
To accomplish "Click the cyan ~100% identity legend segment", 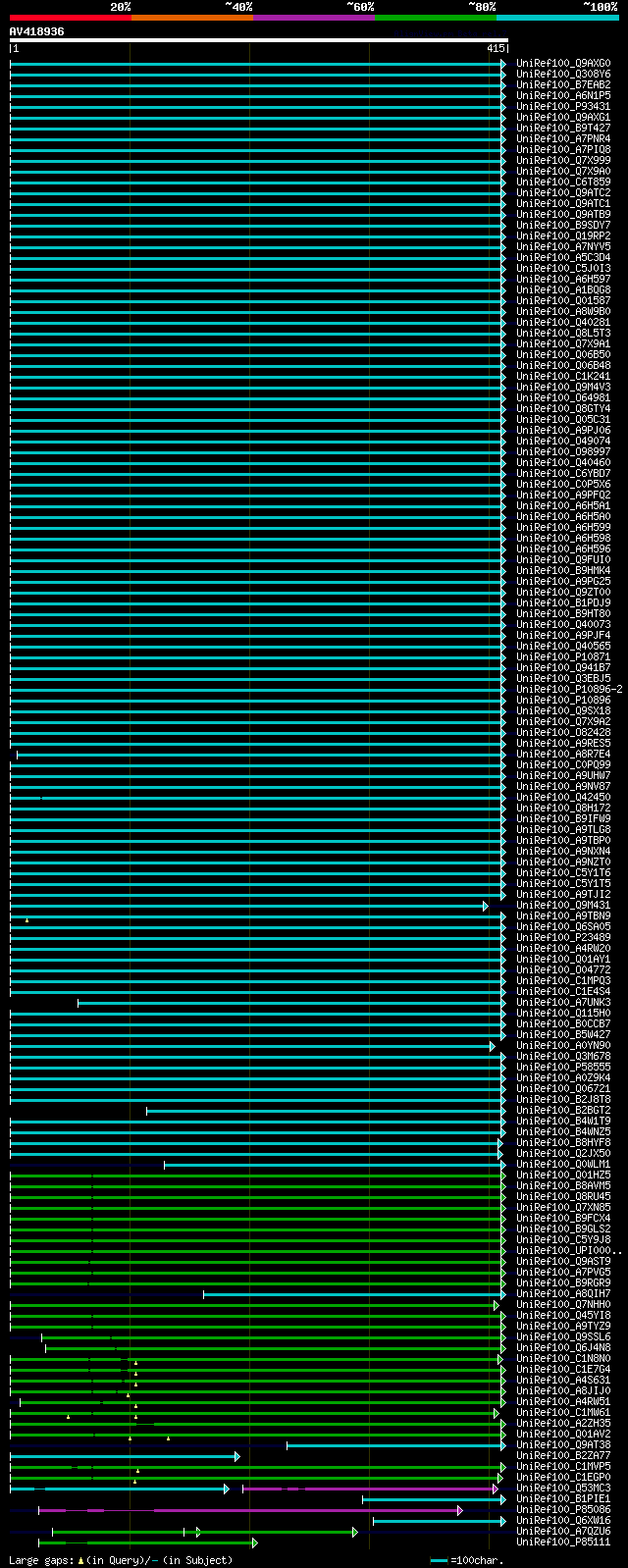I will [x=557, y=18].
